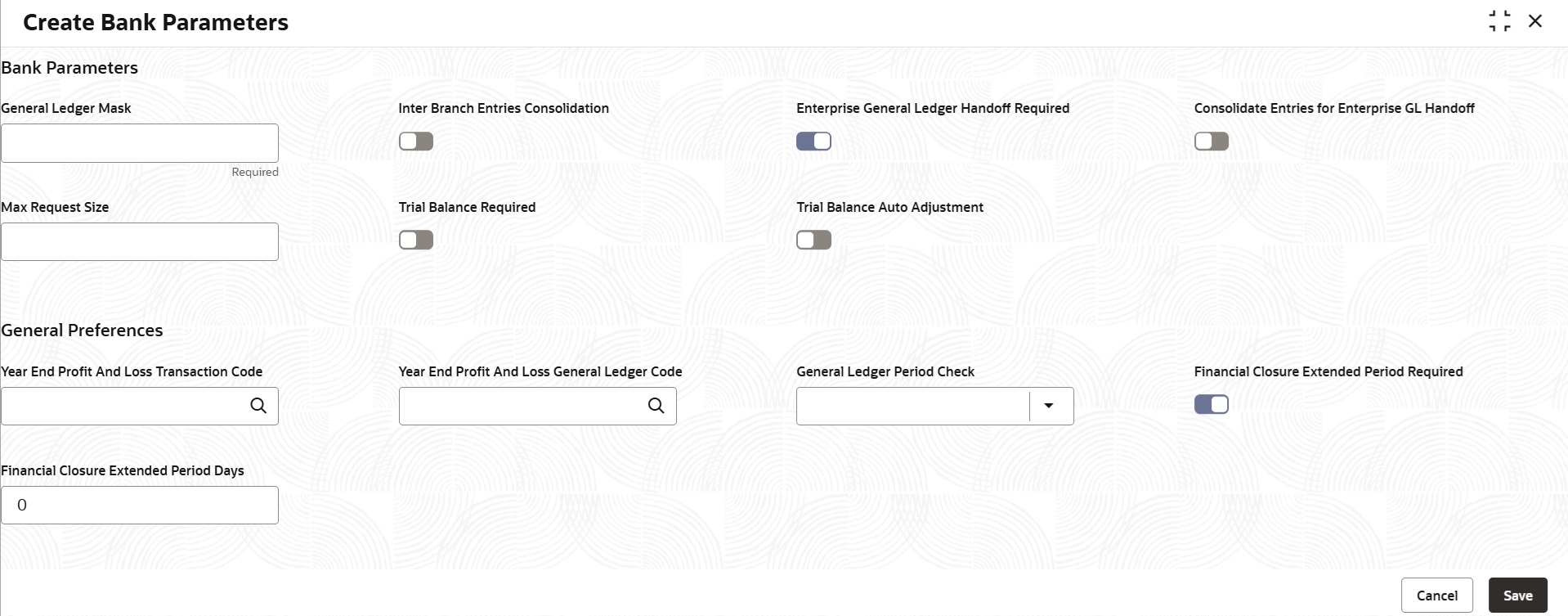Click the search icon in Transaction Code field
This screenshot has height=616, width=1568.
click(x=258, y=406)
